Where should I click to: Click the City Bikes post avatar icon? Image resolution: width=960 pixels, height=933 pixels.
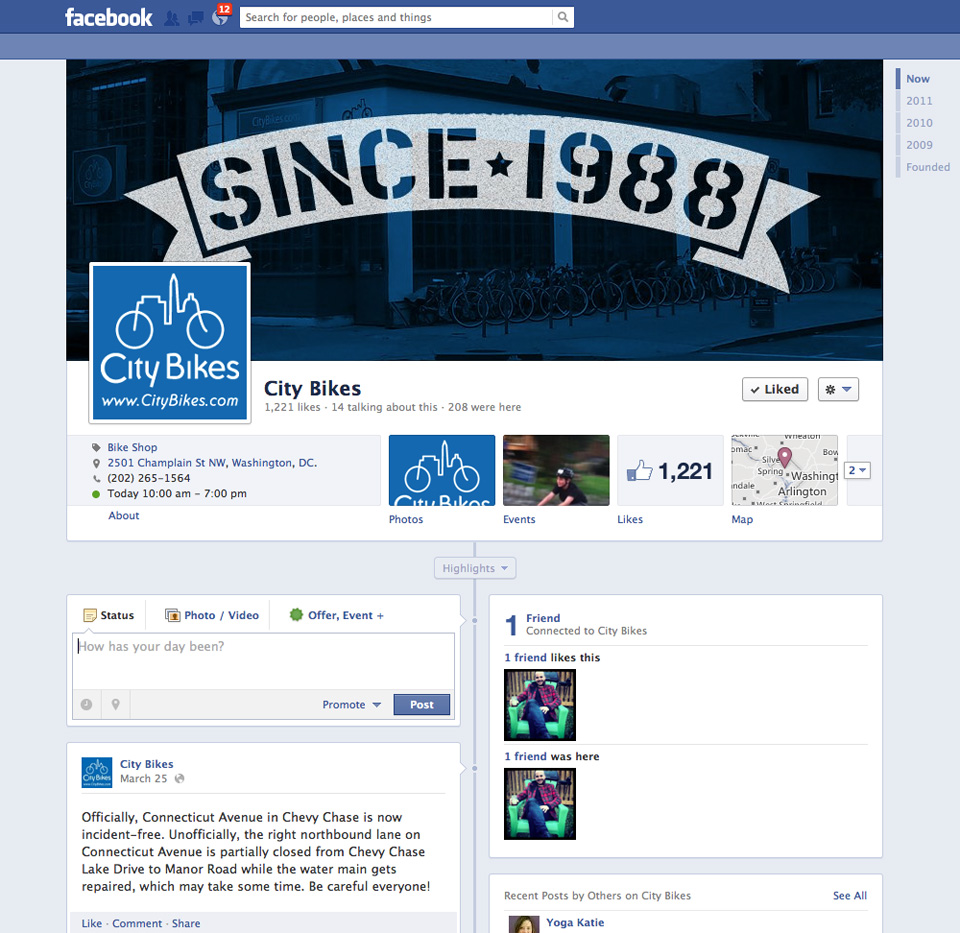point(97,772)
